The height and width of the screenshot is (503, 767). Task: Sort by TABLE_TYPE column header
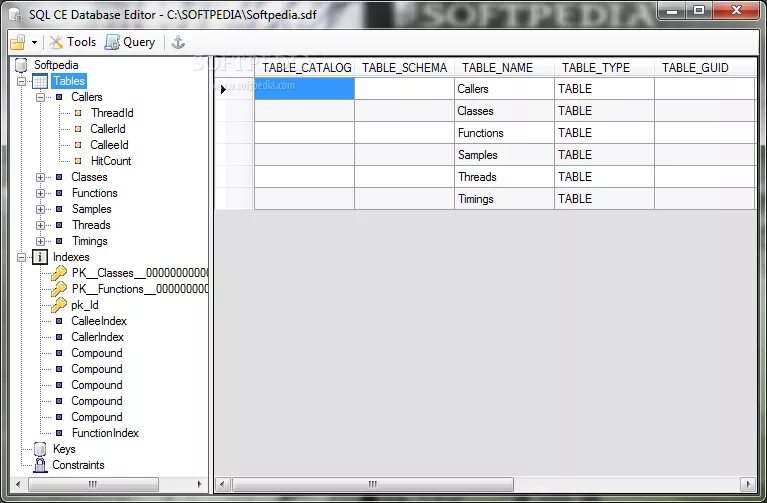tap(604, 68)
